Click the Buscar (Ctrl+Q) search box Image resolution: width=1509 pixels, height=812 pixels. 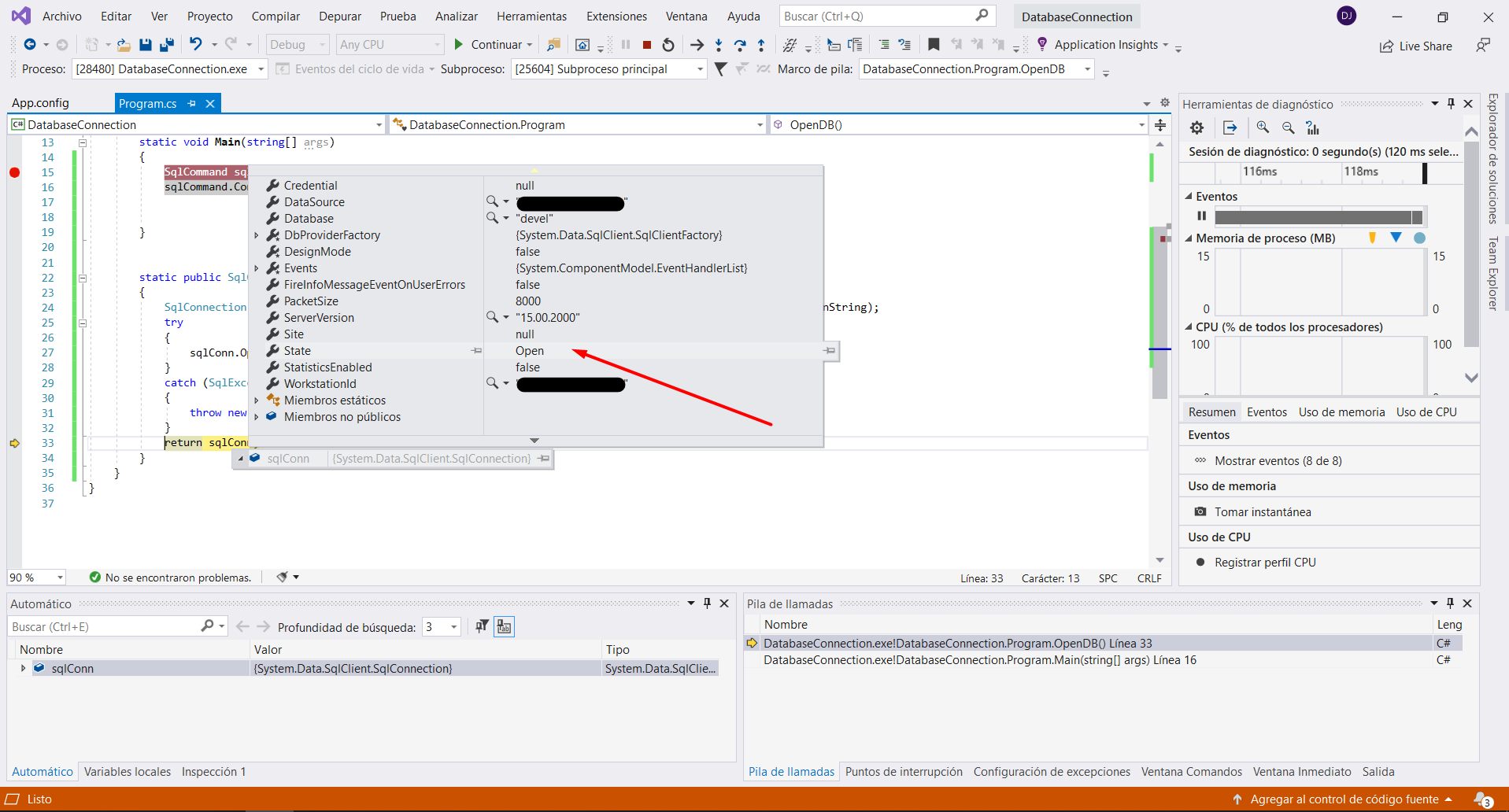(878, 16)
